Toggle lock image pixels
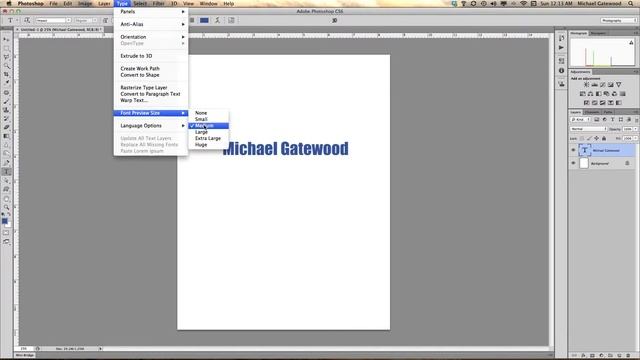This screenshot has height=360, width=640. click(x=589, y=138)
